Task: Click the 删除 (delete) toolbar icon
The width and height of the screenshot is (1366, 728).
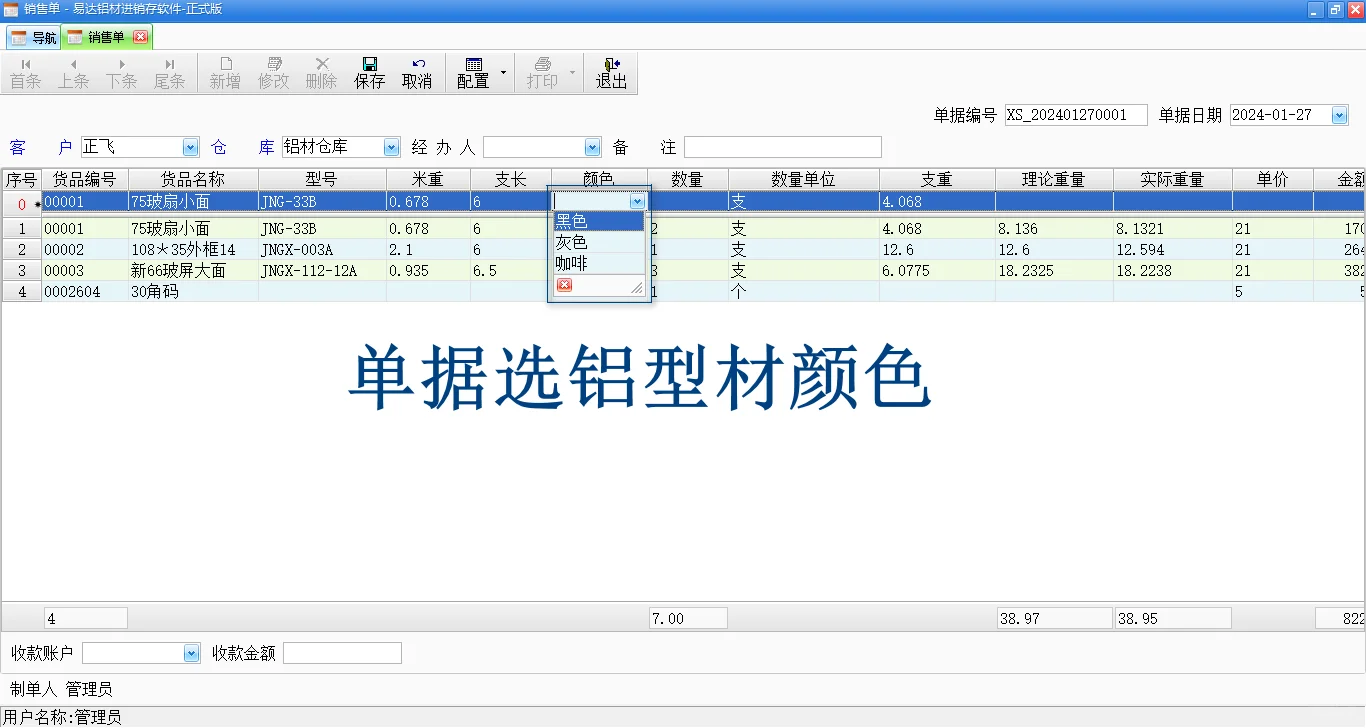Action: tap(321, 72)
